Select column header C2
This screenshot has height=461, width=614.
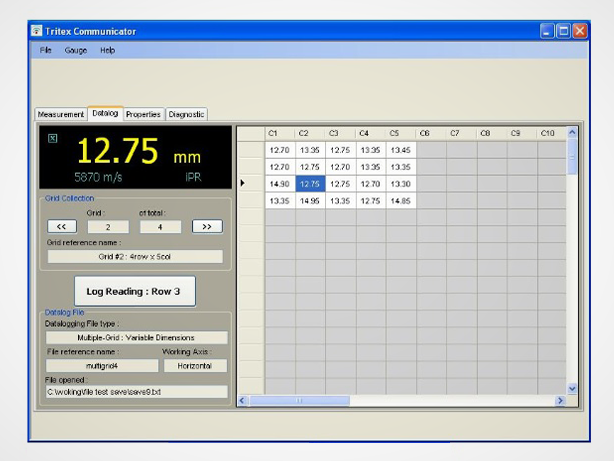coord(310,134)
